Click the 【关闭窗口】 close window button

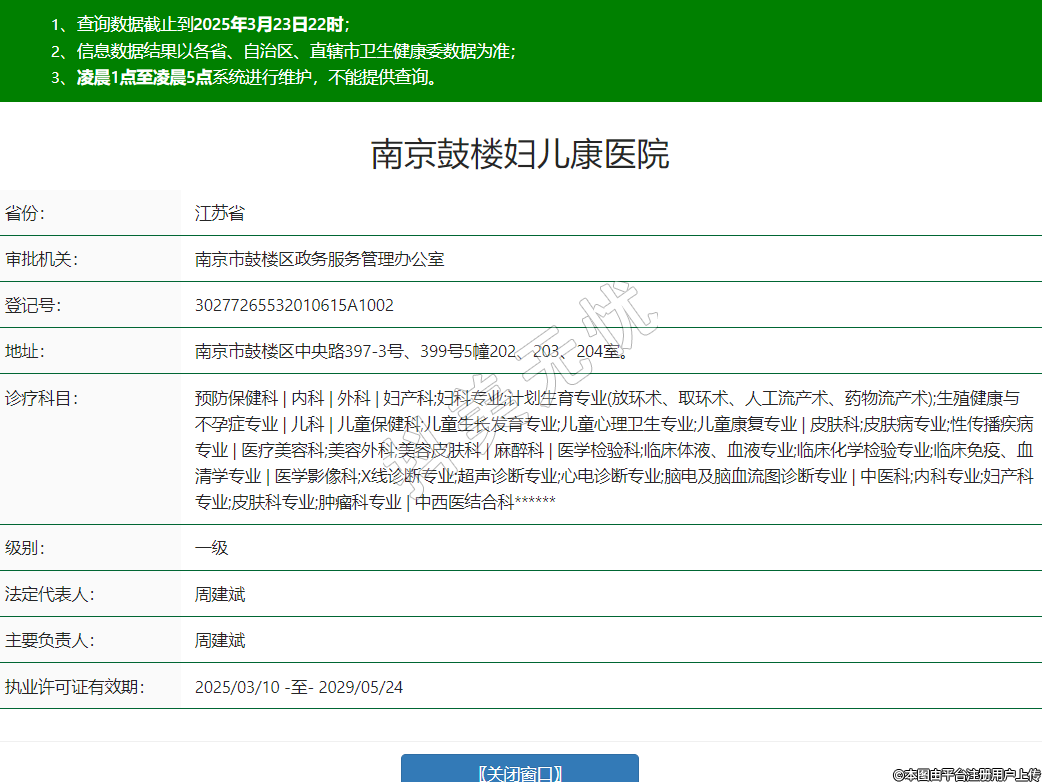pos(519,771)
